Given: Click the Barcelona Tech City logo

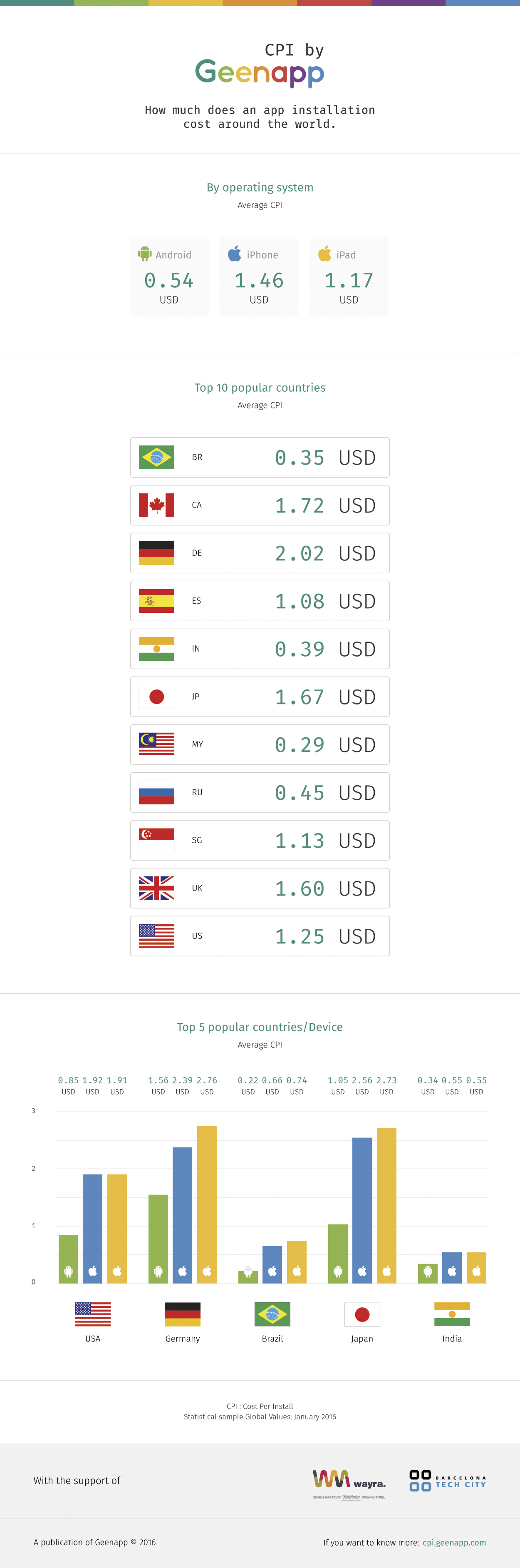Looking at the screenshot, I should pyautogui.click(x=448, y=1480).
